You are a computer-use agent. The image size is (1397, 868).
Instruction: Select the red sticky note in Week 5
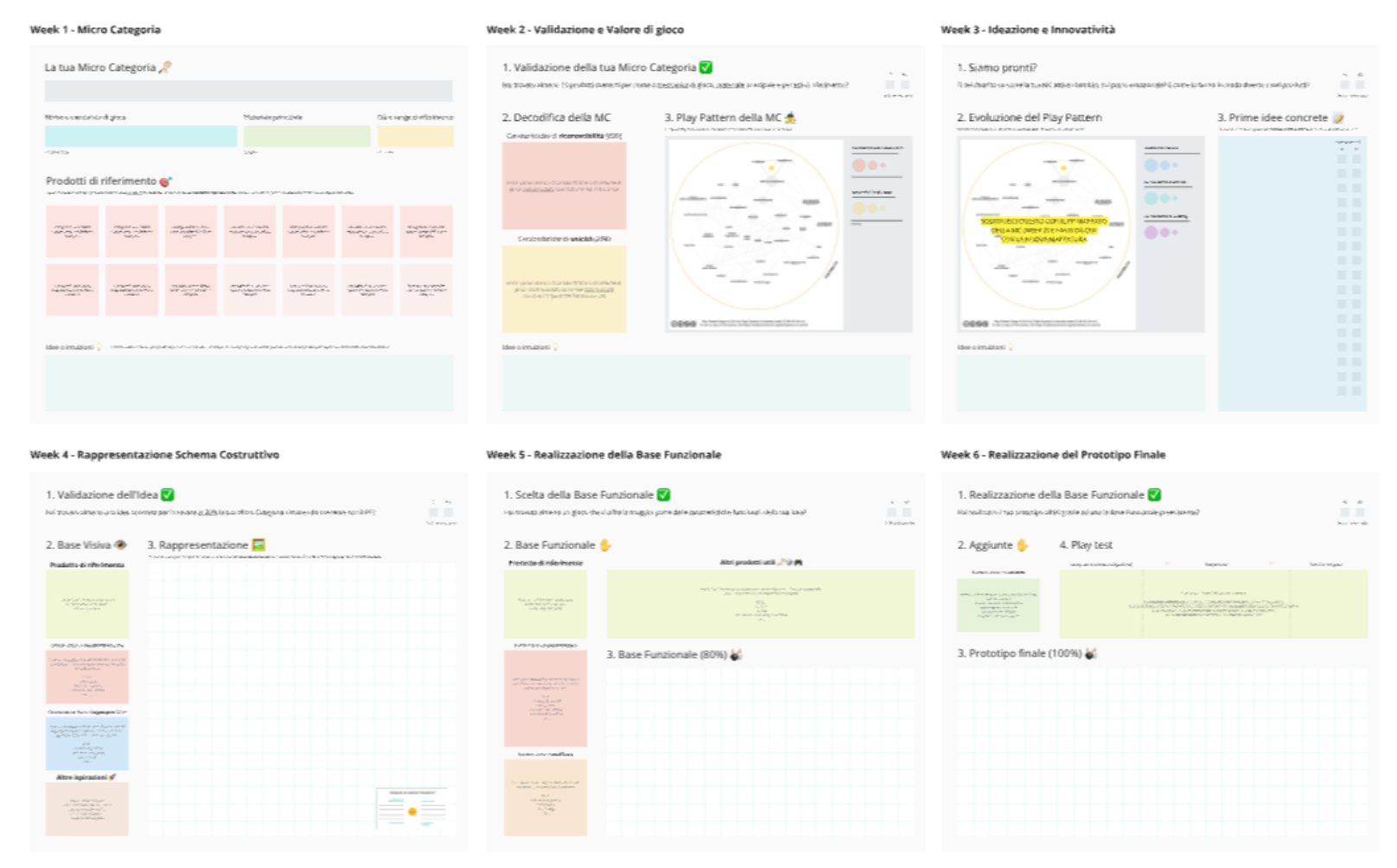545,699
